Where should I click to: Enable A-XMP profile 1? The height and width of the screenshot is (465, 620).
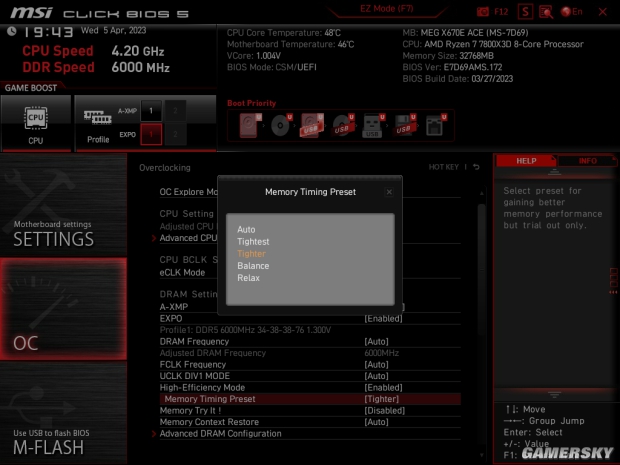[151, 111]
